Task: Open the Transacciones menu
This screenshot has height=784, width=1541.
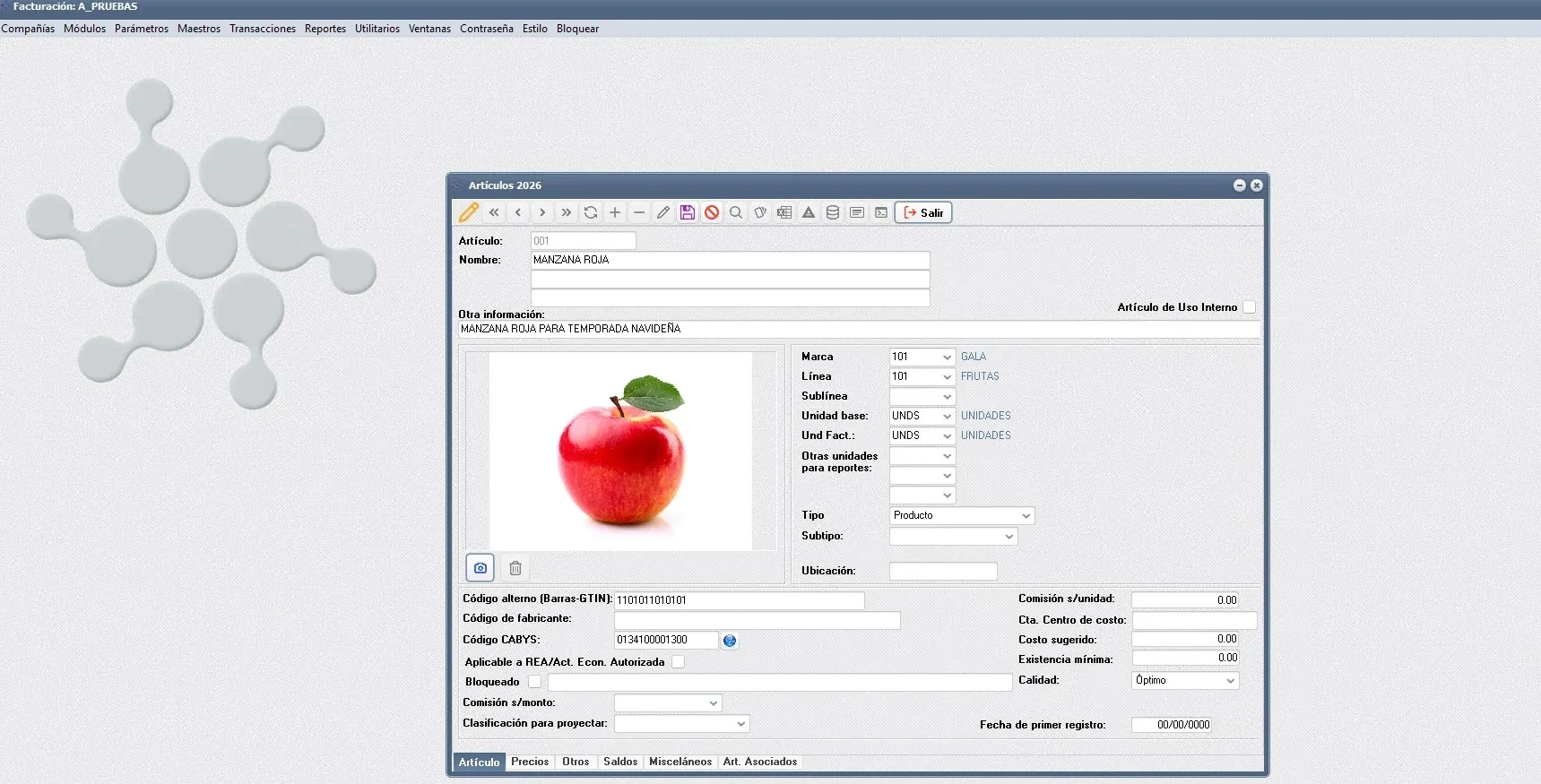Action: point(263,29)
